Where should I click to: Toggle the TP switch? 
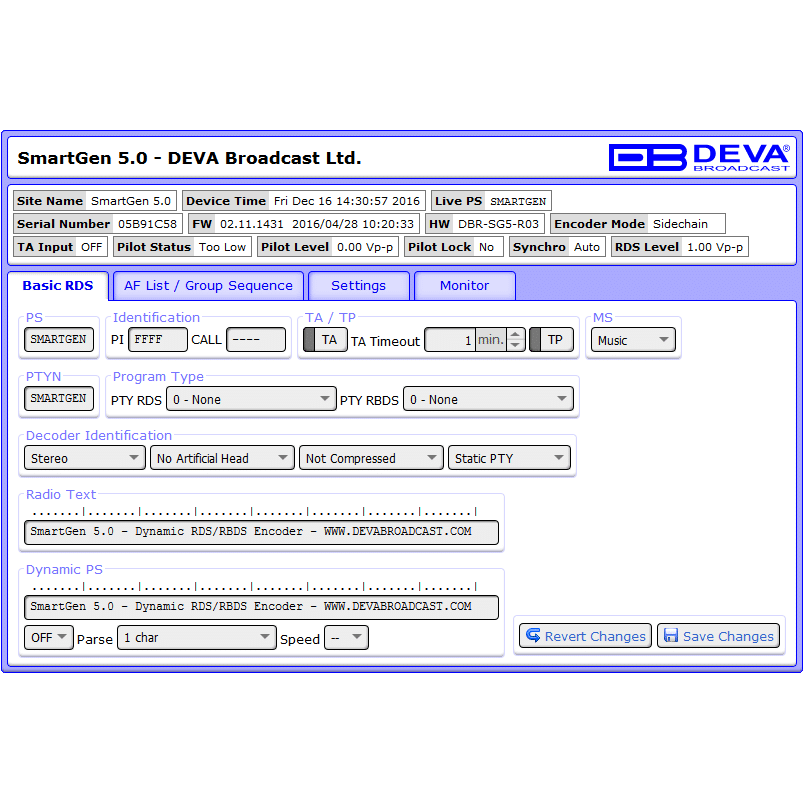click(x=551, y=340)
